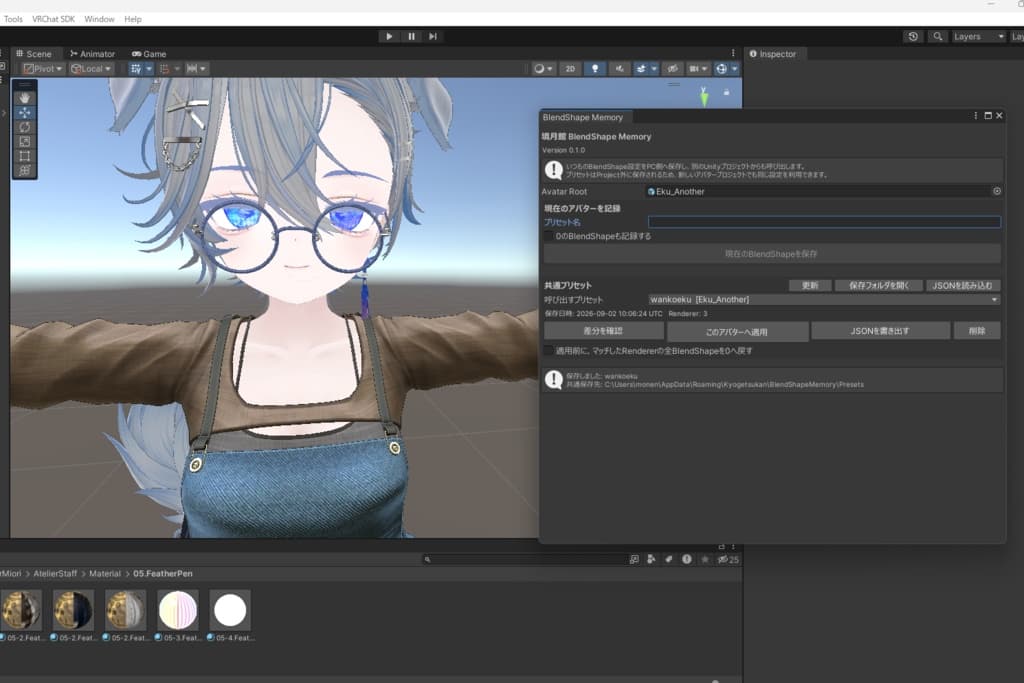
Task: Click このアバターへ適用 button
Action: 737,332
